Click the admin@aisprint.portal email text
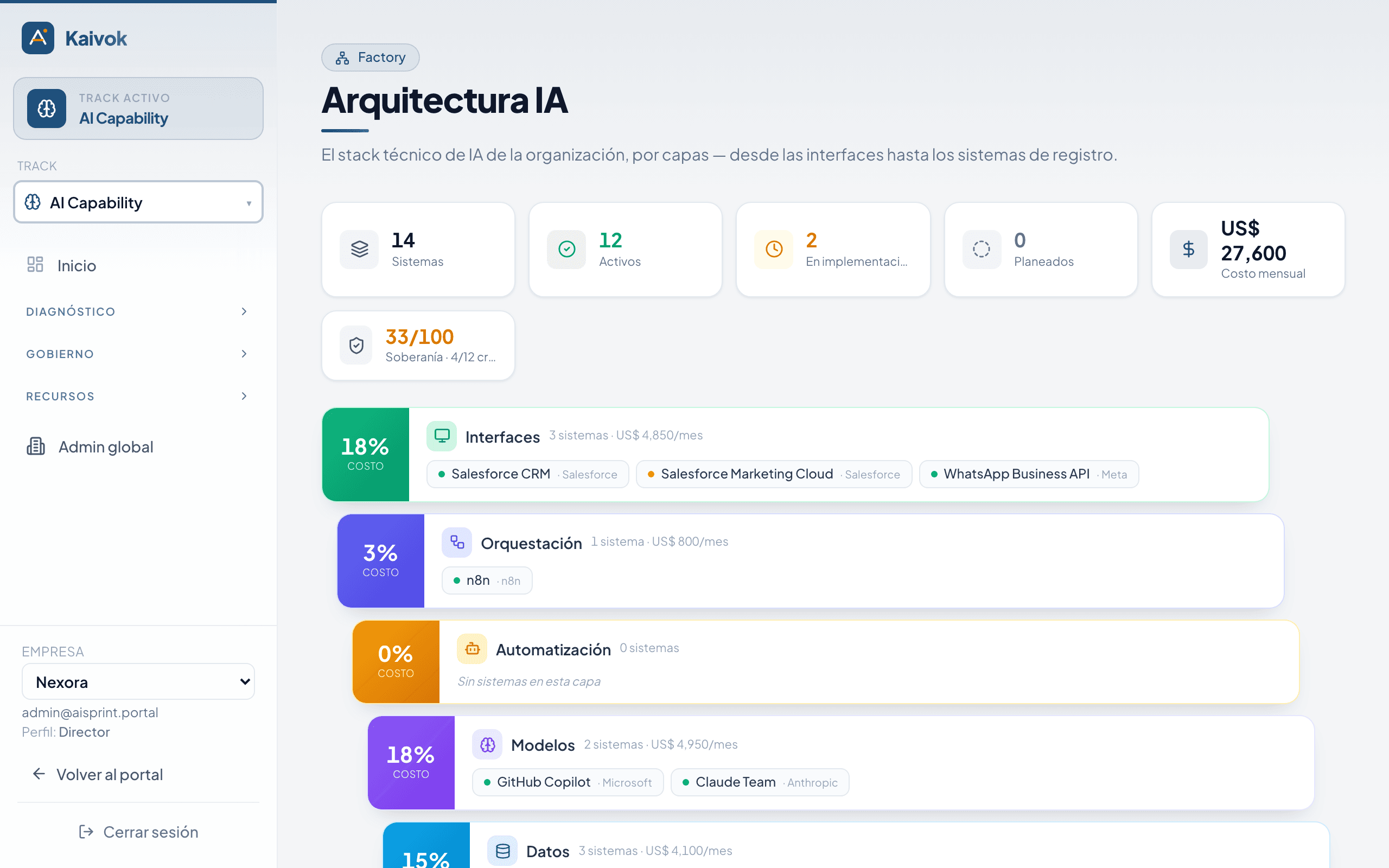 [90, 712]
